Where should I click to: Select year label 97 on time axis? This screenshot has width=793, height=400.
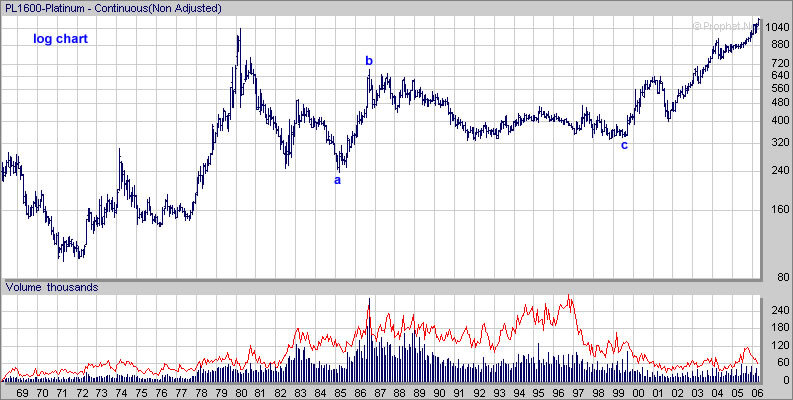[578, 393]
